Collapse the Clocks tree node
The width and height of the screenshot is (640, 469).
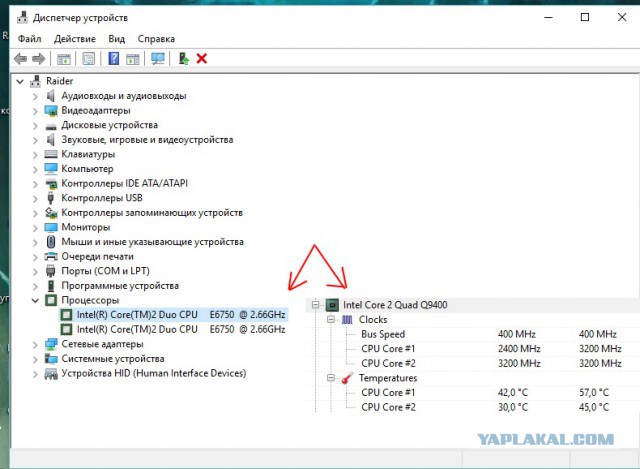coord(331,320)
